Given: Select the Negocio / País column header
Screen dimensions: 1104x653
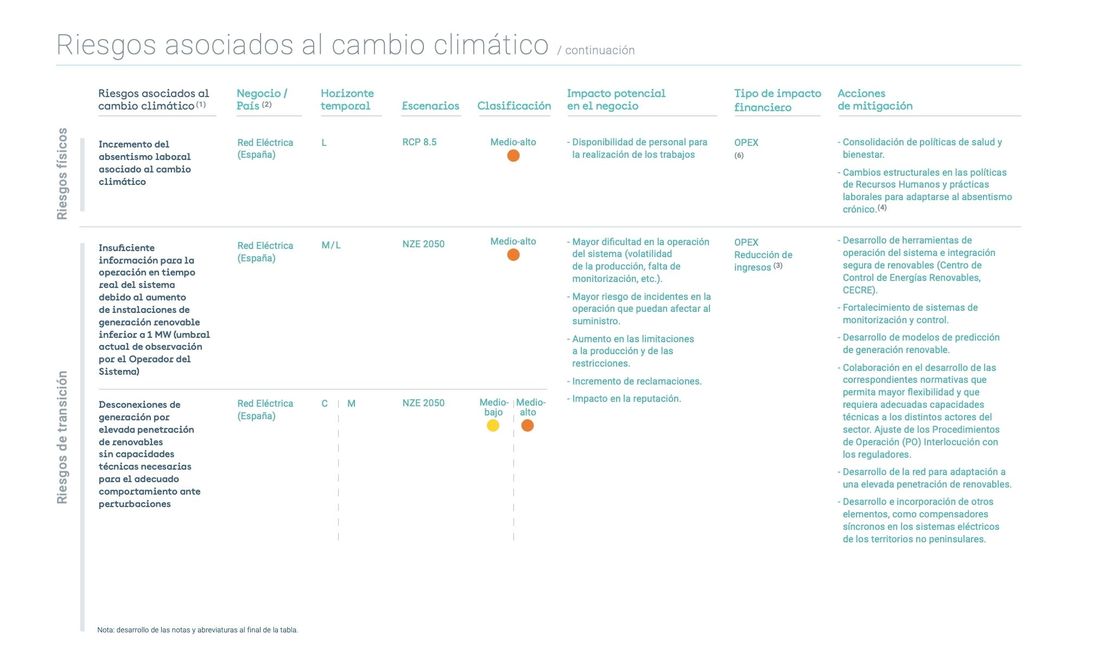Looking at the screenshot, I should (x=262, y=100).
